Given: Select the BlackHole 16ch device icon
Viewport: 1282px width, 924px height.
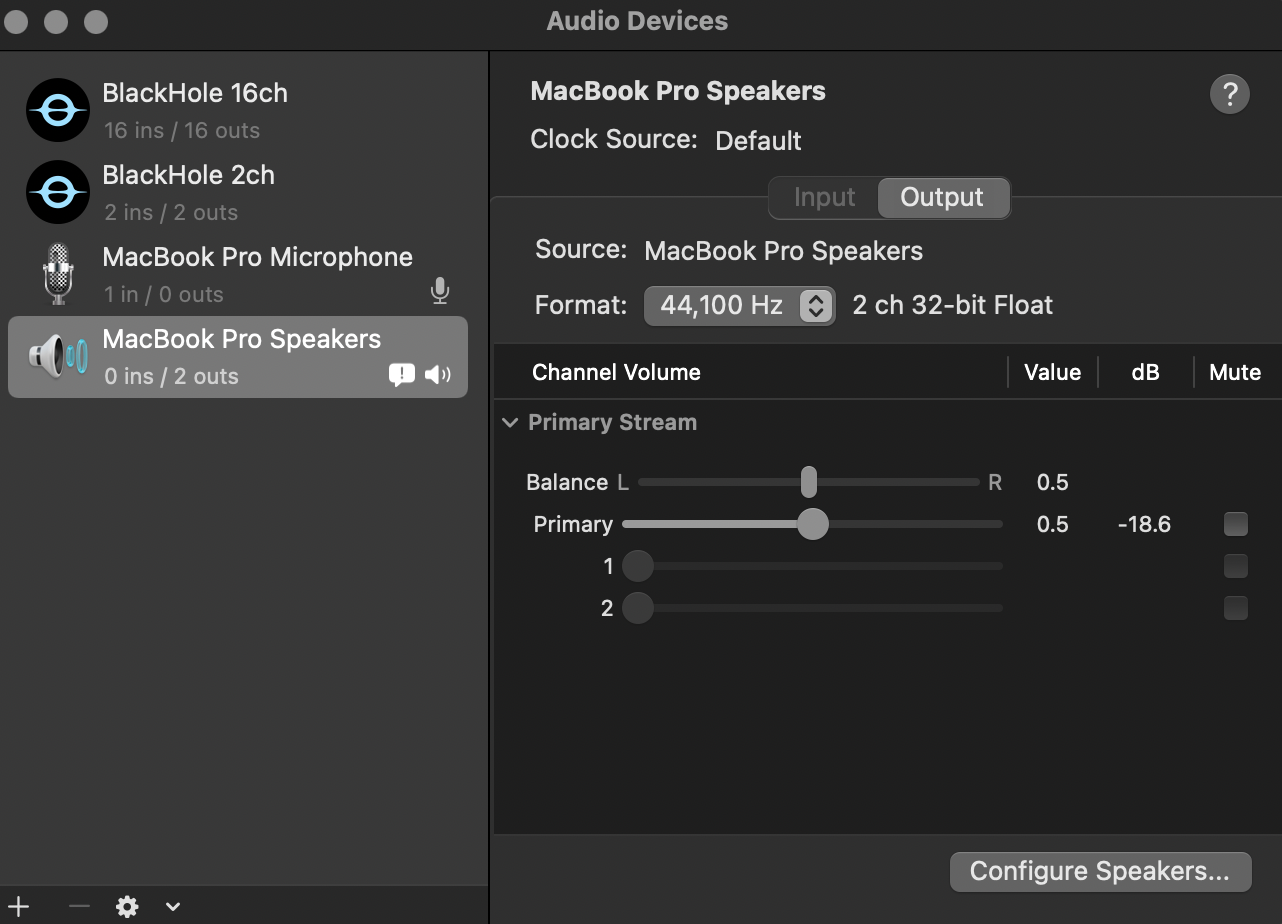Looking at the screenshot, I should [x=57, y=110].
